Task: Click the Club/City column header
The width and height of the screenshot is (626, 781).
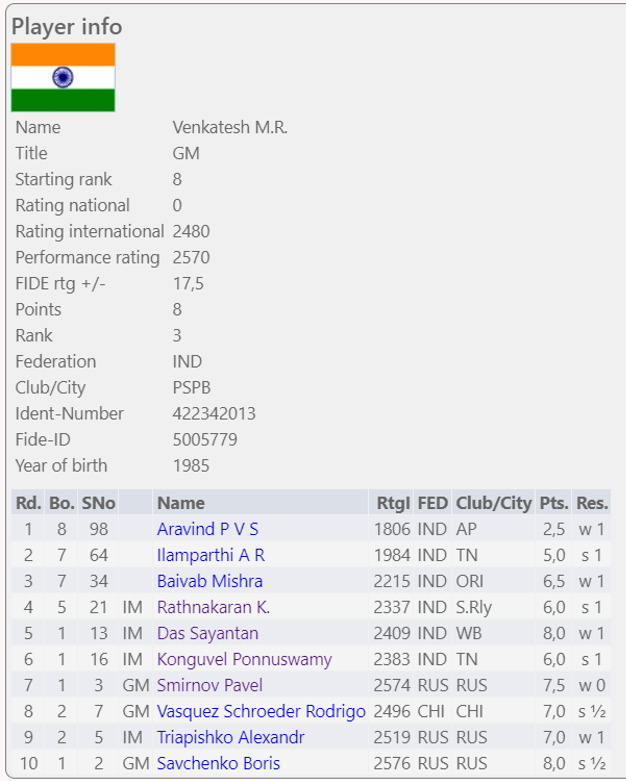Action: click(x=493, y=503)
